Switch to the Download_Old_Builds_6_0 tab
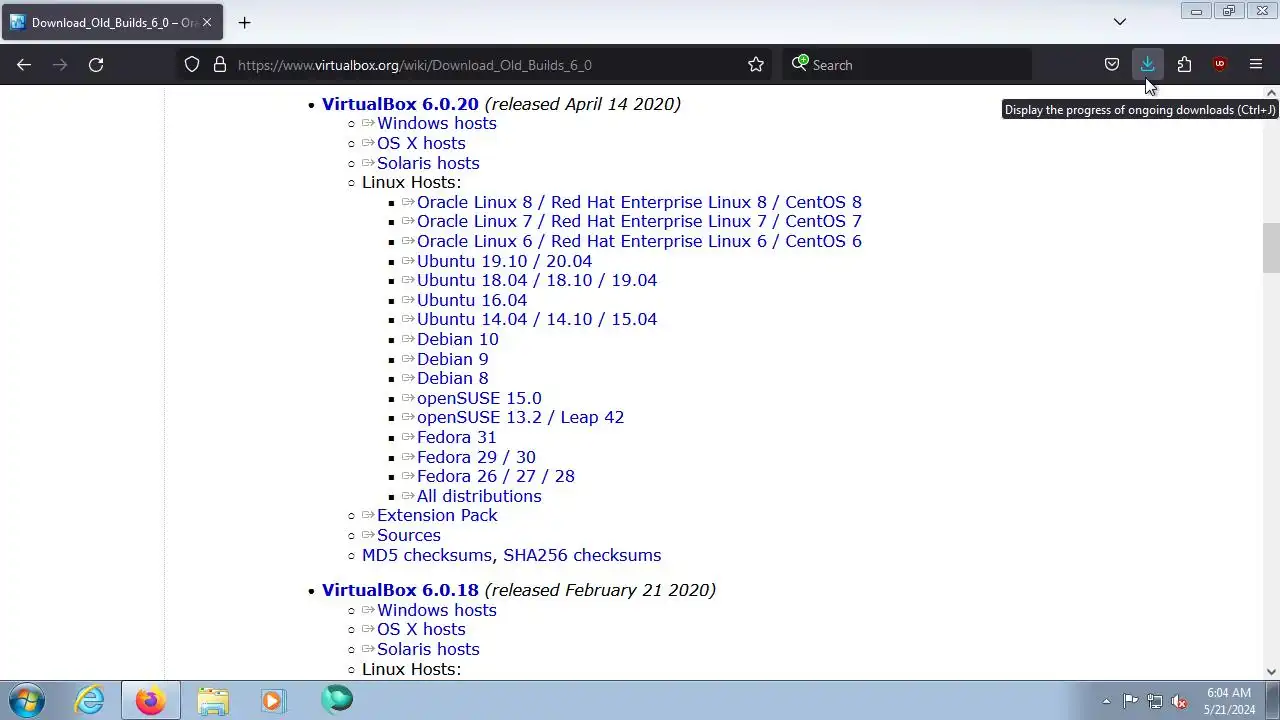1280x720 pixels. (x=112, y=22)
